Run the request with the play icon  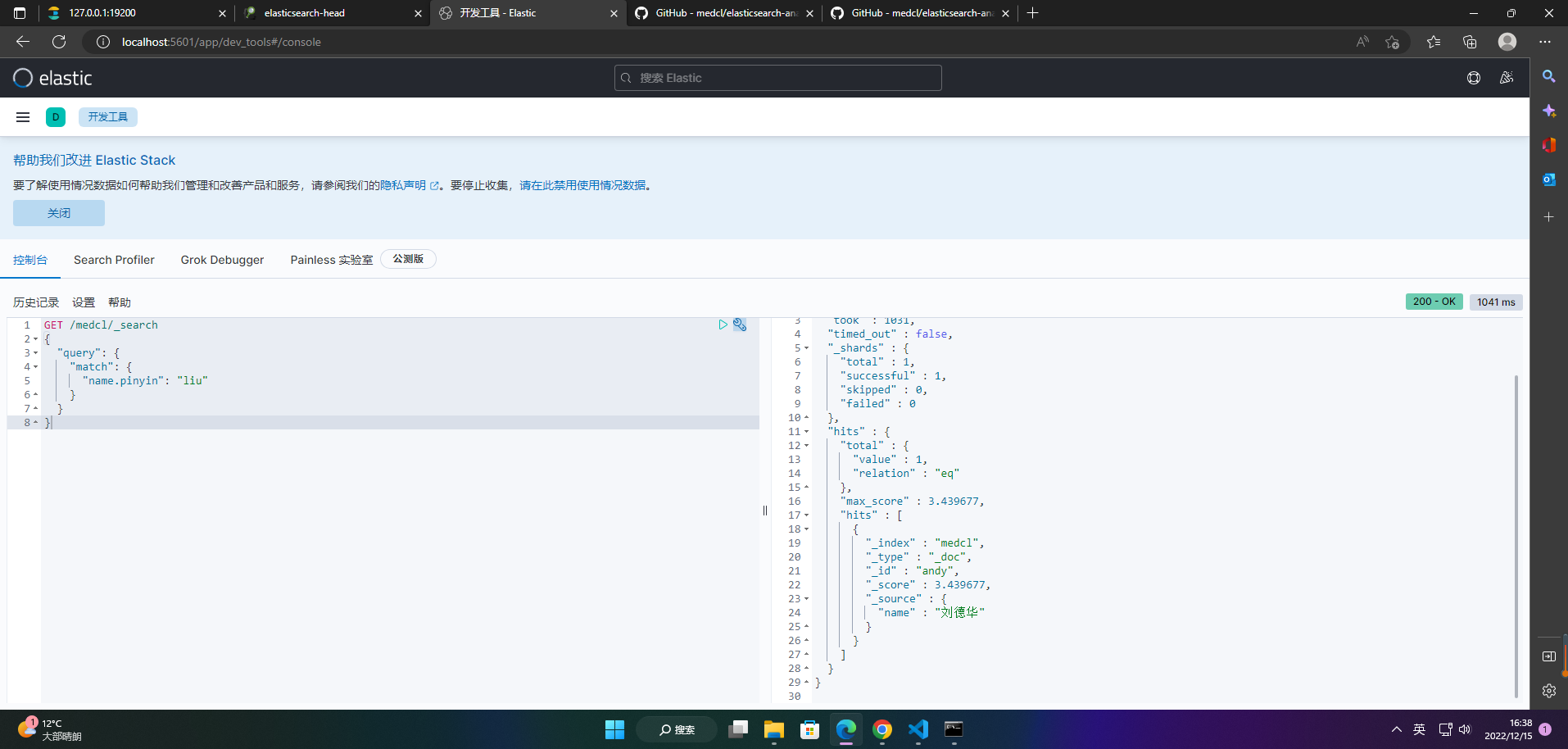tap(723, 325)
